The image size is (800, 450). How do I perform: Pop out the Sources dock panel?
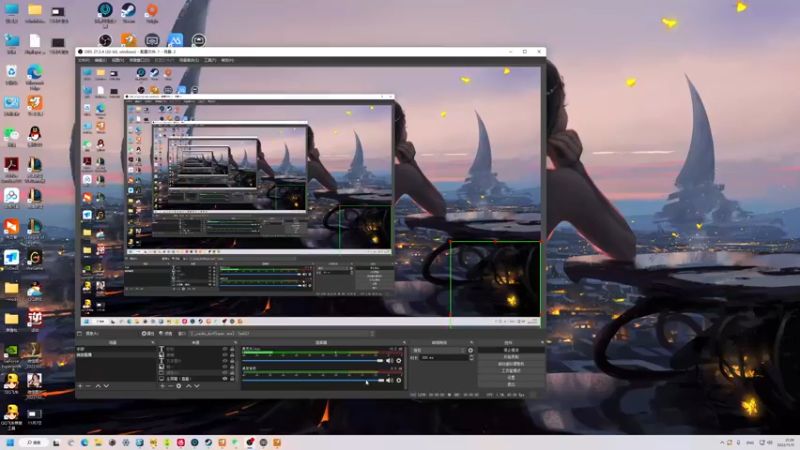tap(235, 342)
